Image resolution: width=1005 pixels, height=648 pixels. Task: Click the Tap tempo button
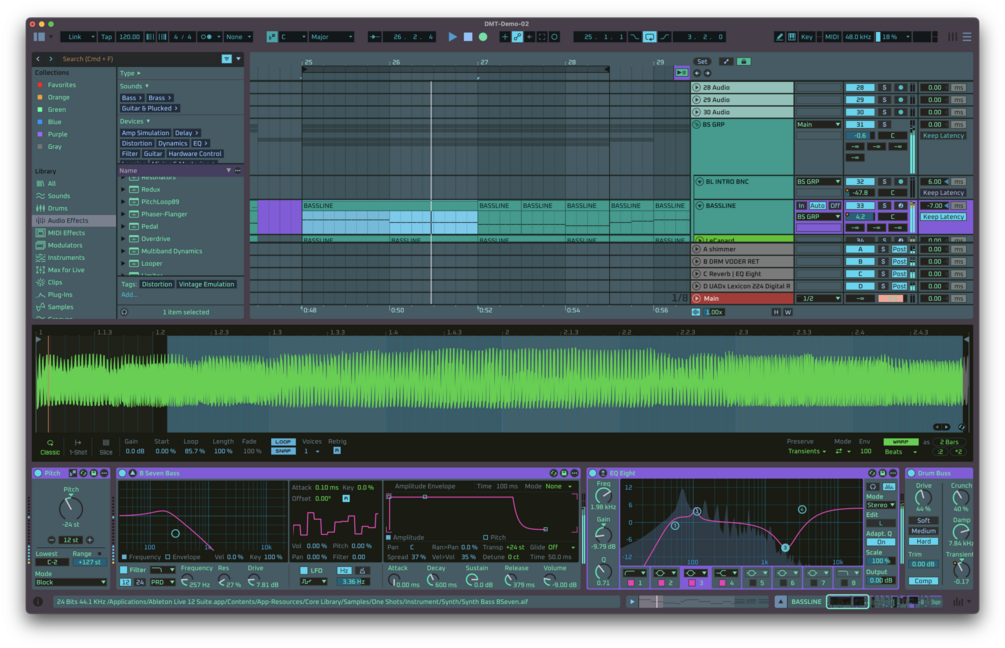[x=106, y=37]
